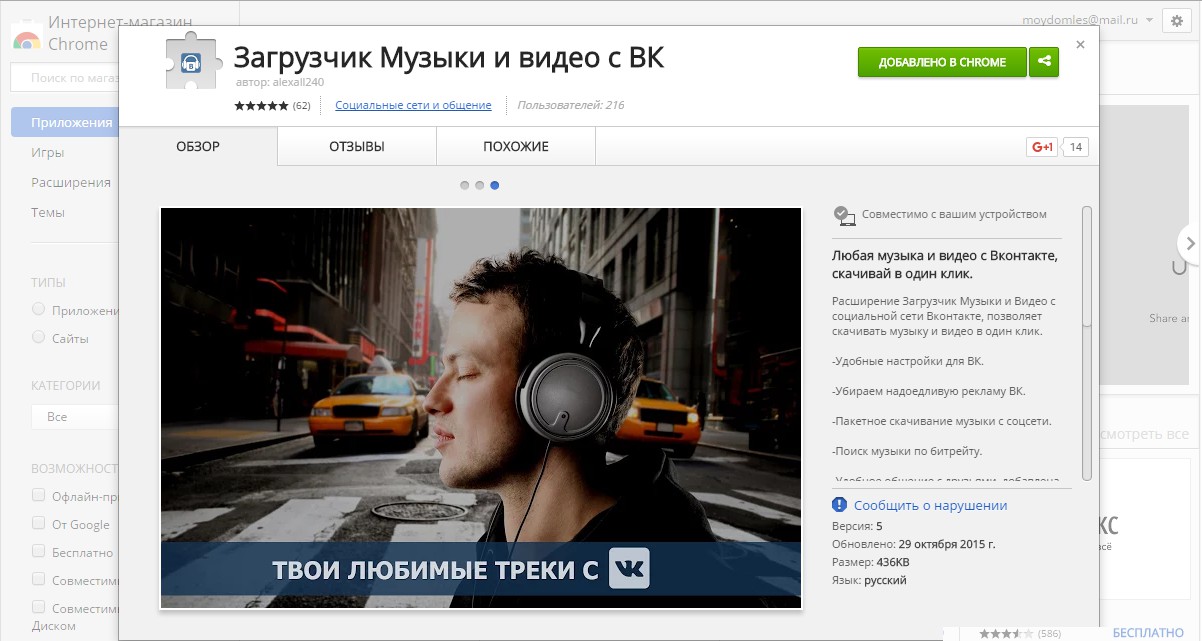This screenshot has height=641, width=1202.
Task: Select the first slide dot
Action: [465, 185]
